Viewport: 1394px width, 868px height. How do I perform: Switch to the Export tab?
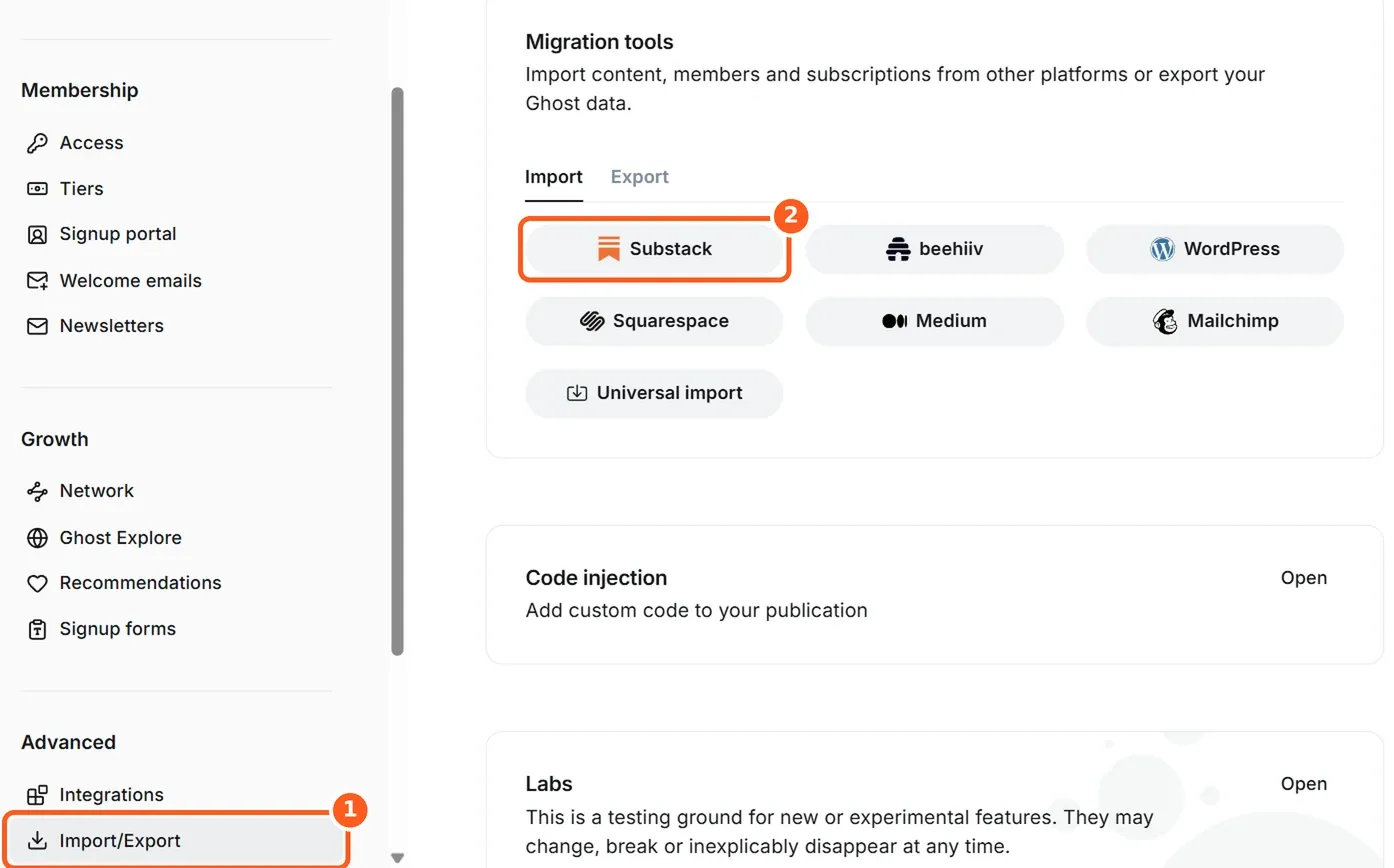(640, 177)
